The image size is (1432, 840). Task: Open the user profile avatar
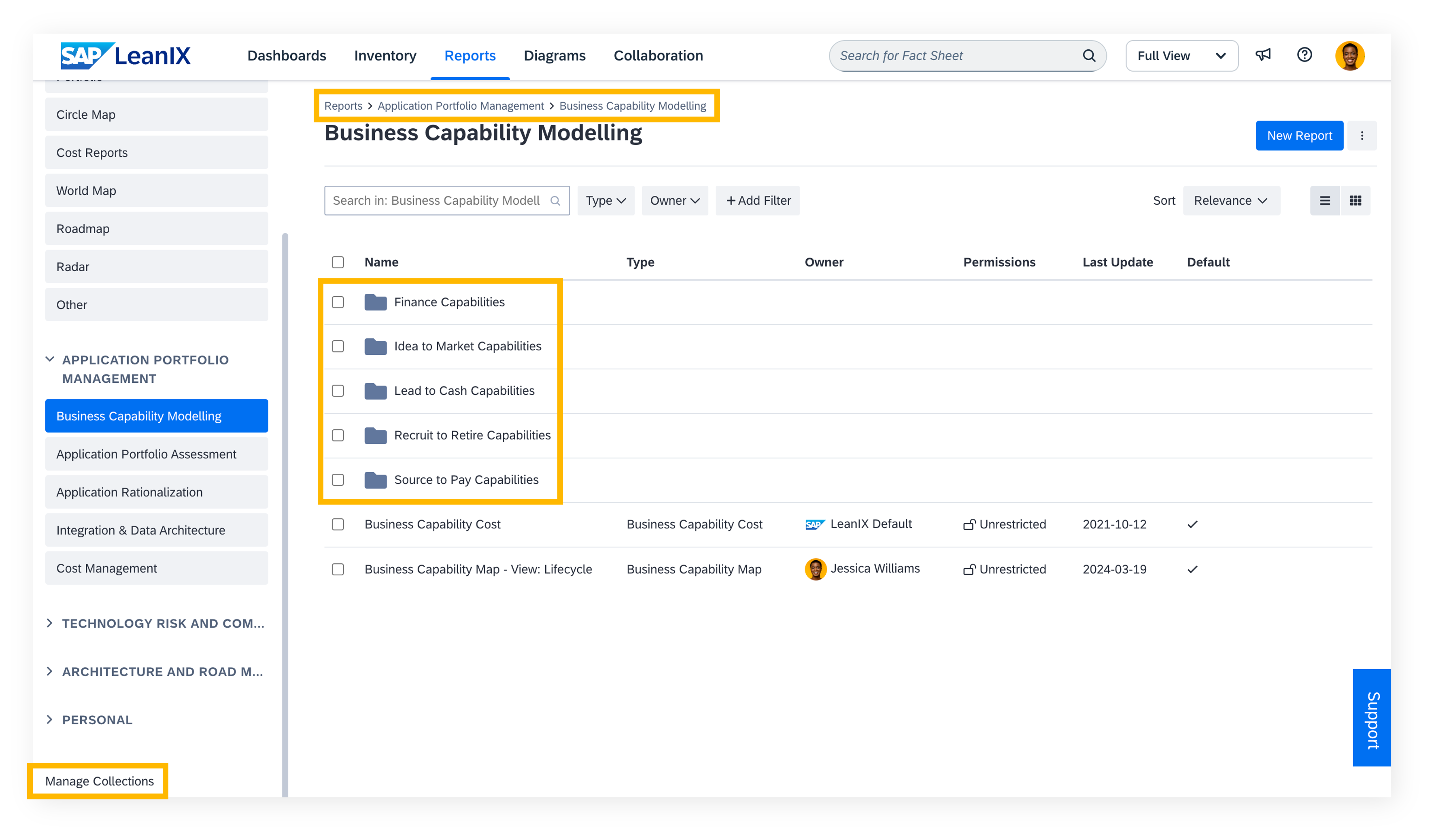tap(1349, 56)
